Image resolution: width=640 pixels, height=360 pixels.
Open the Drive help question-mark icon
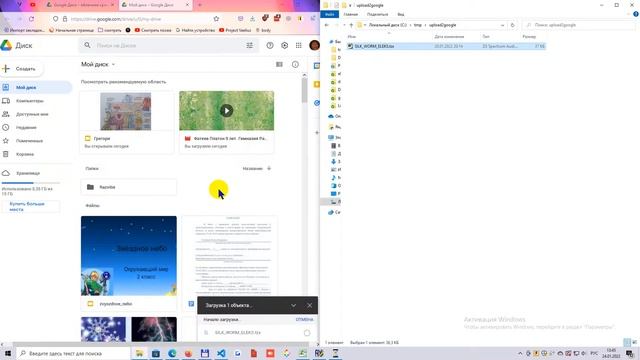(x=270, y=46)
